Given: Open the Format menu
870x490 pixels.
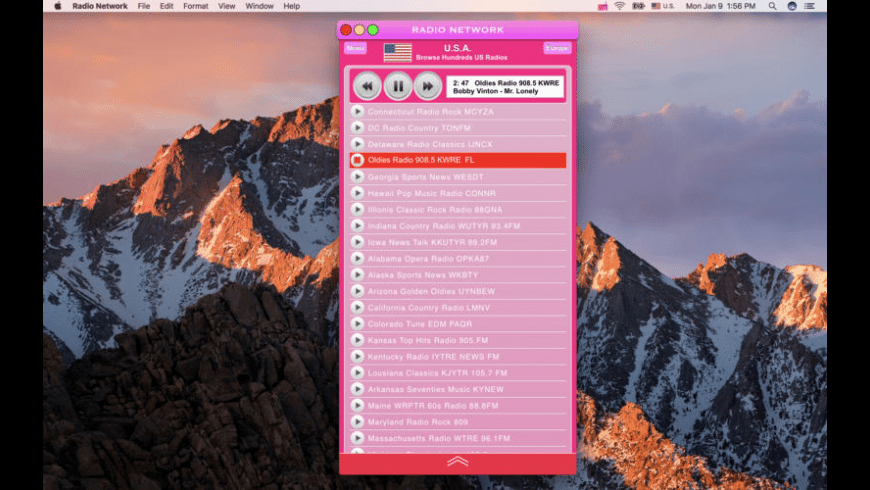Looking at the screenshot, I should 195,6.
